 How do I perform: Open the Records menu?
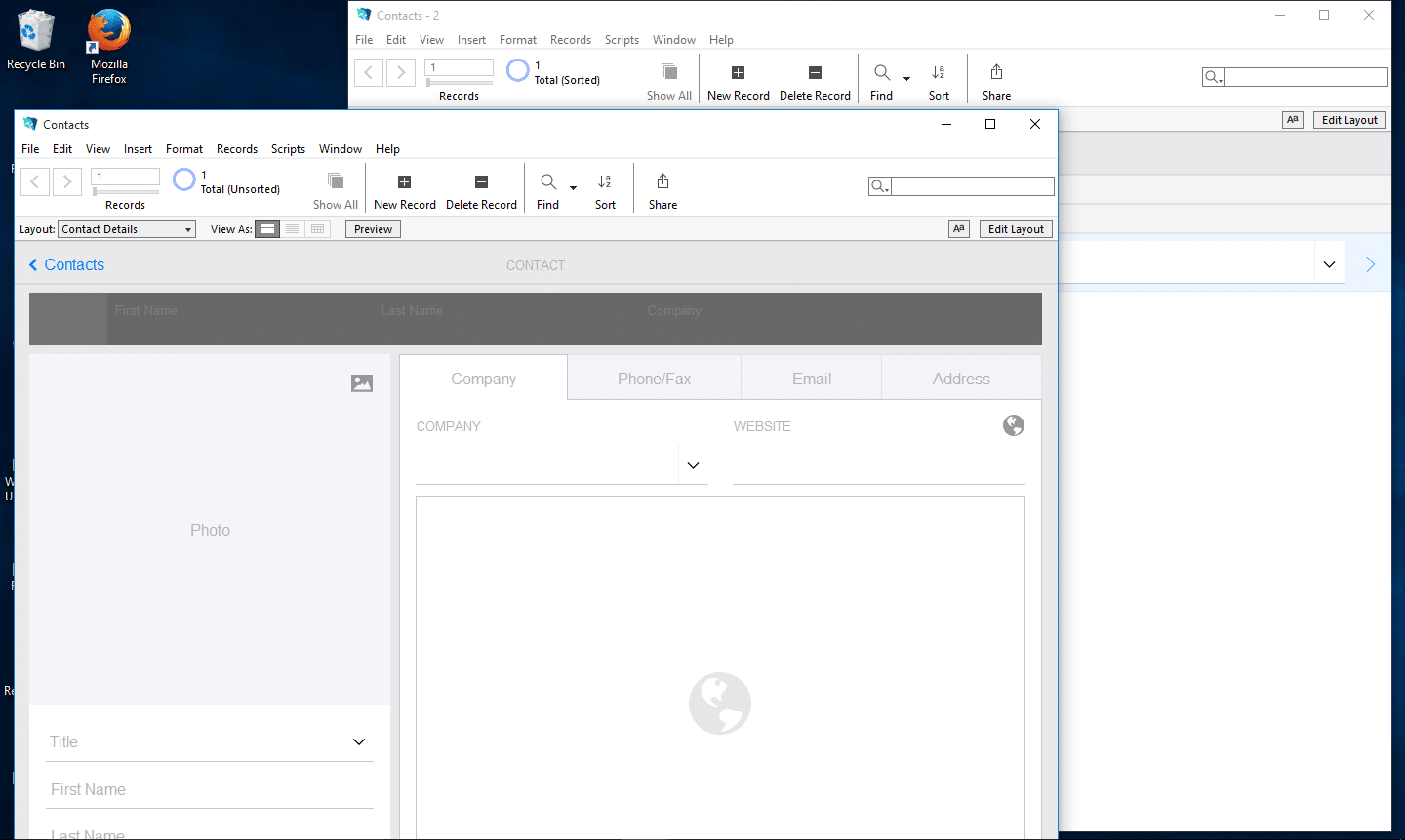(236, 148)
